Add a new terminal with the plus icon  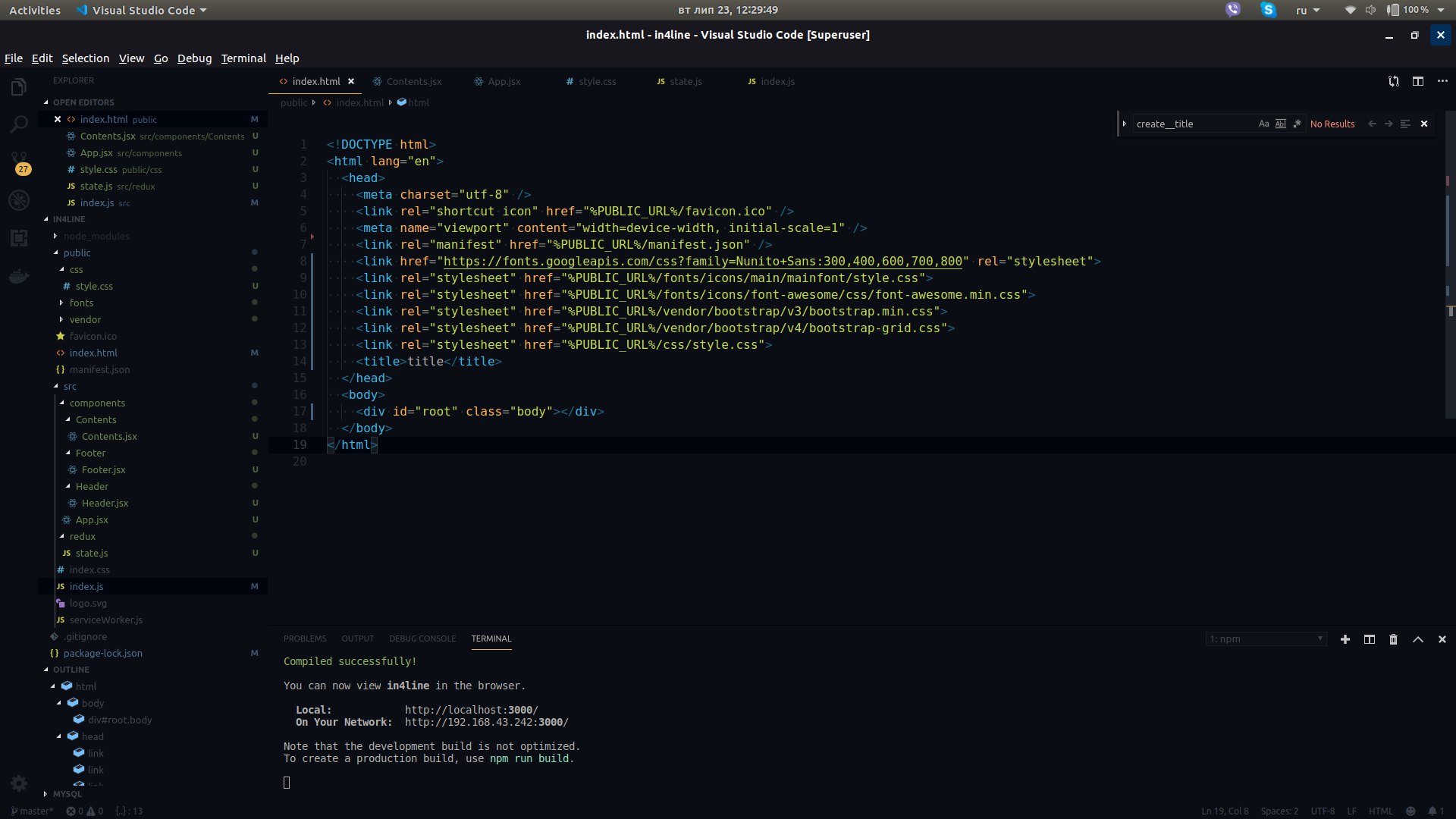point(1345,639)
